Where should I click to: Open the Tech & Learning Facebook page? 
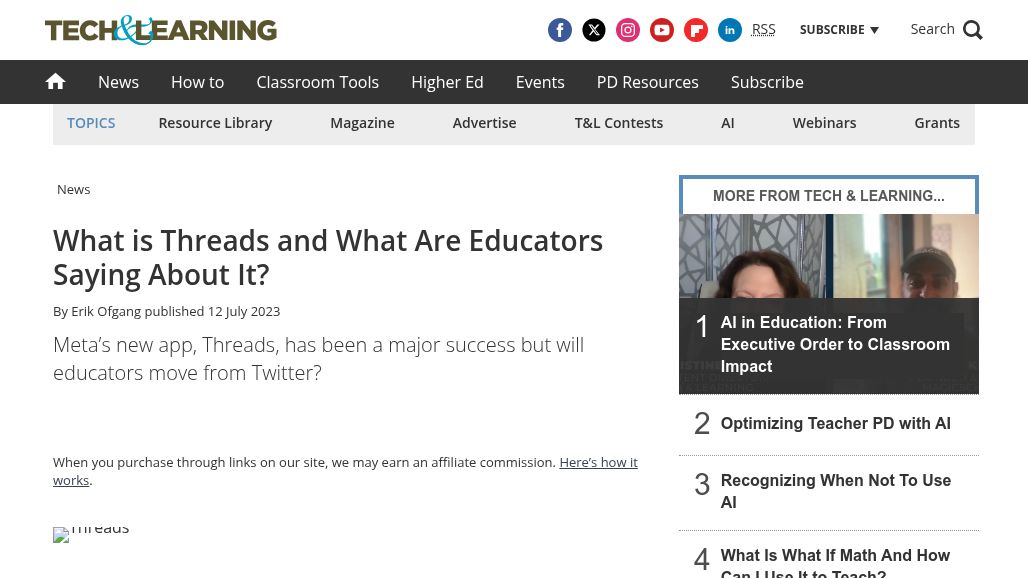559,30
